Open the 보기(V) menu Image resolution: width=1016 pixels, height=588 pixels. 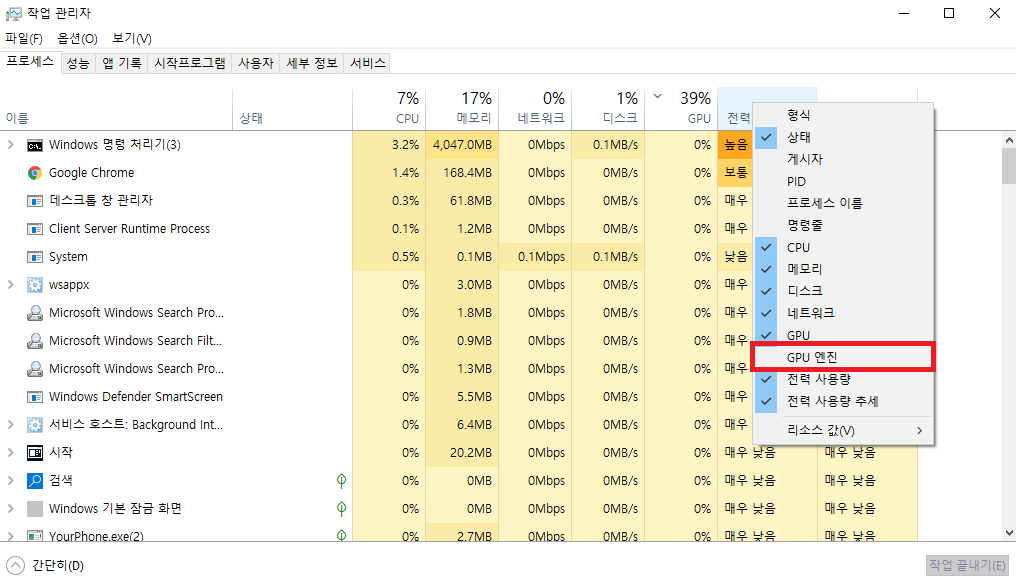coord(132,38)
